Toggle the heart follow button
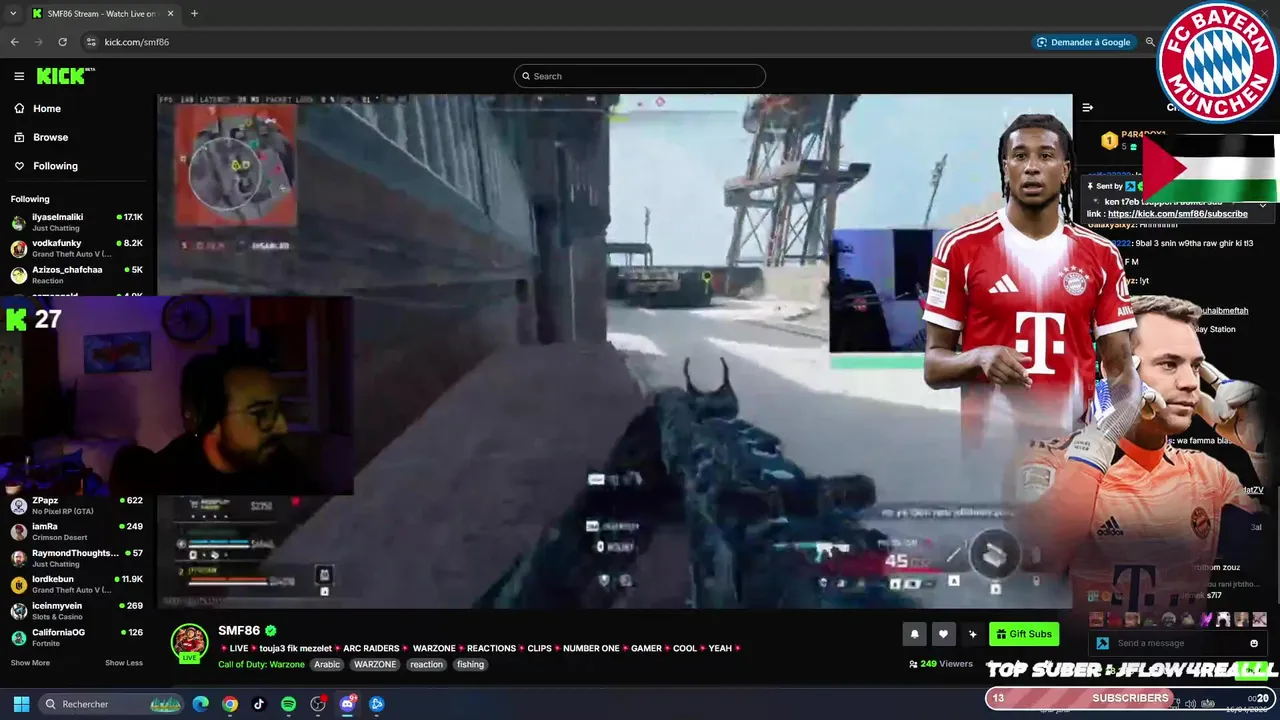 coord(943,634)
